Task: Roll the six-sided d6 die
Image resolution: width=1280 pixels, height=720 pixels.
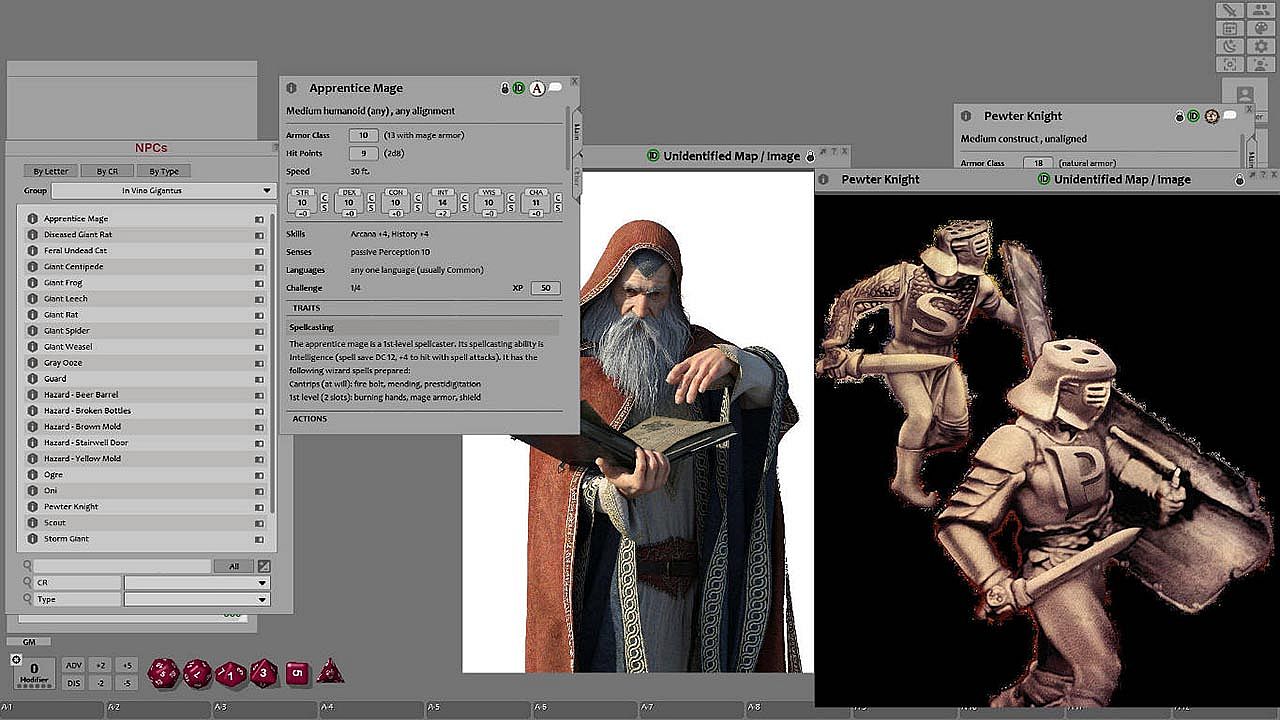Action: (x=297, y=673)
